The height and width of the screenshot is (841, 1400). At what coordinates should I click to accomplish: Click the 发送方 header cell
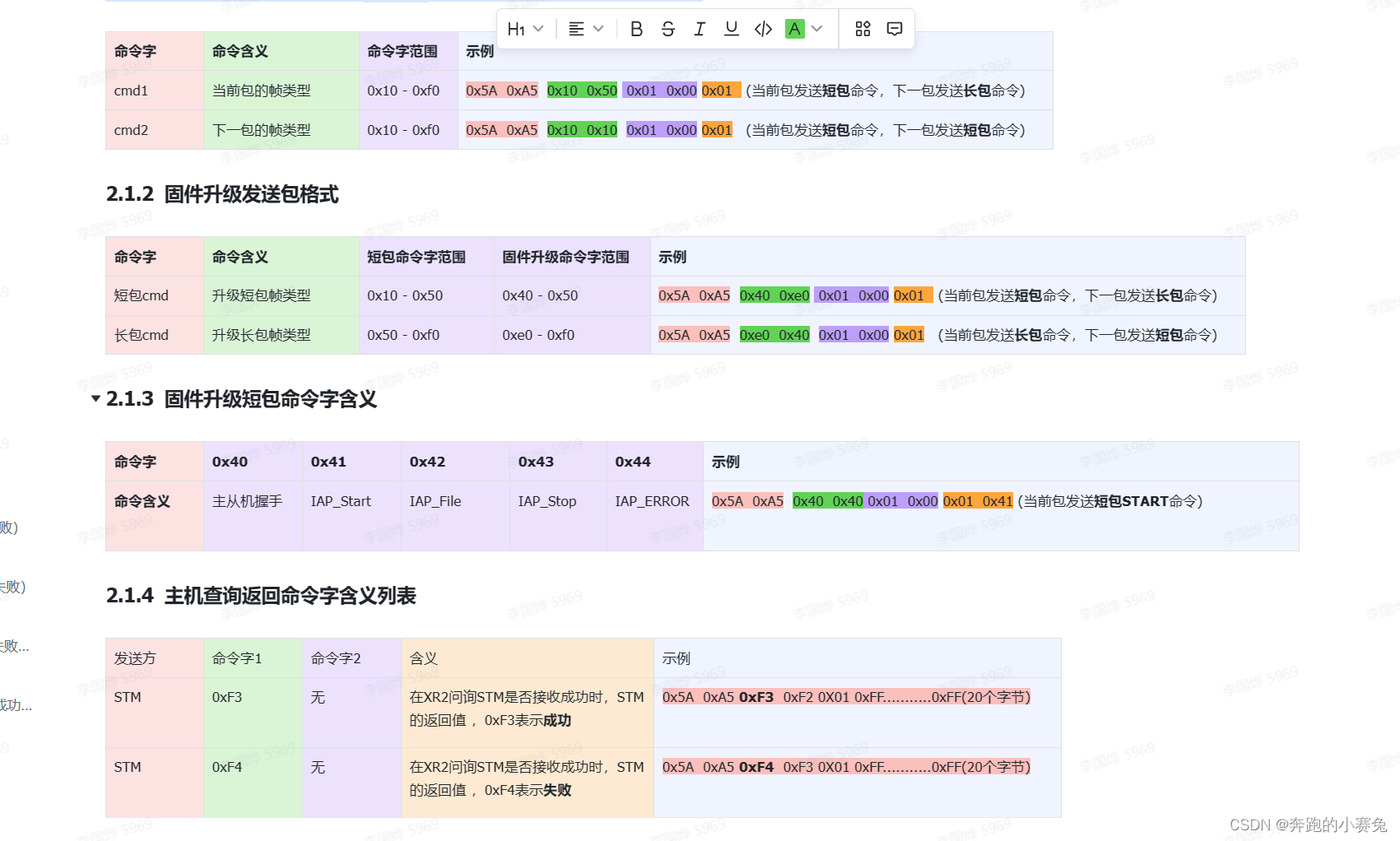pyautogui.click(x=155, y=658)
